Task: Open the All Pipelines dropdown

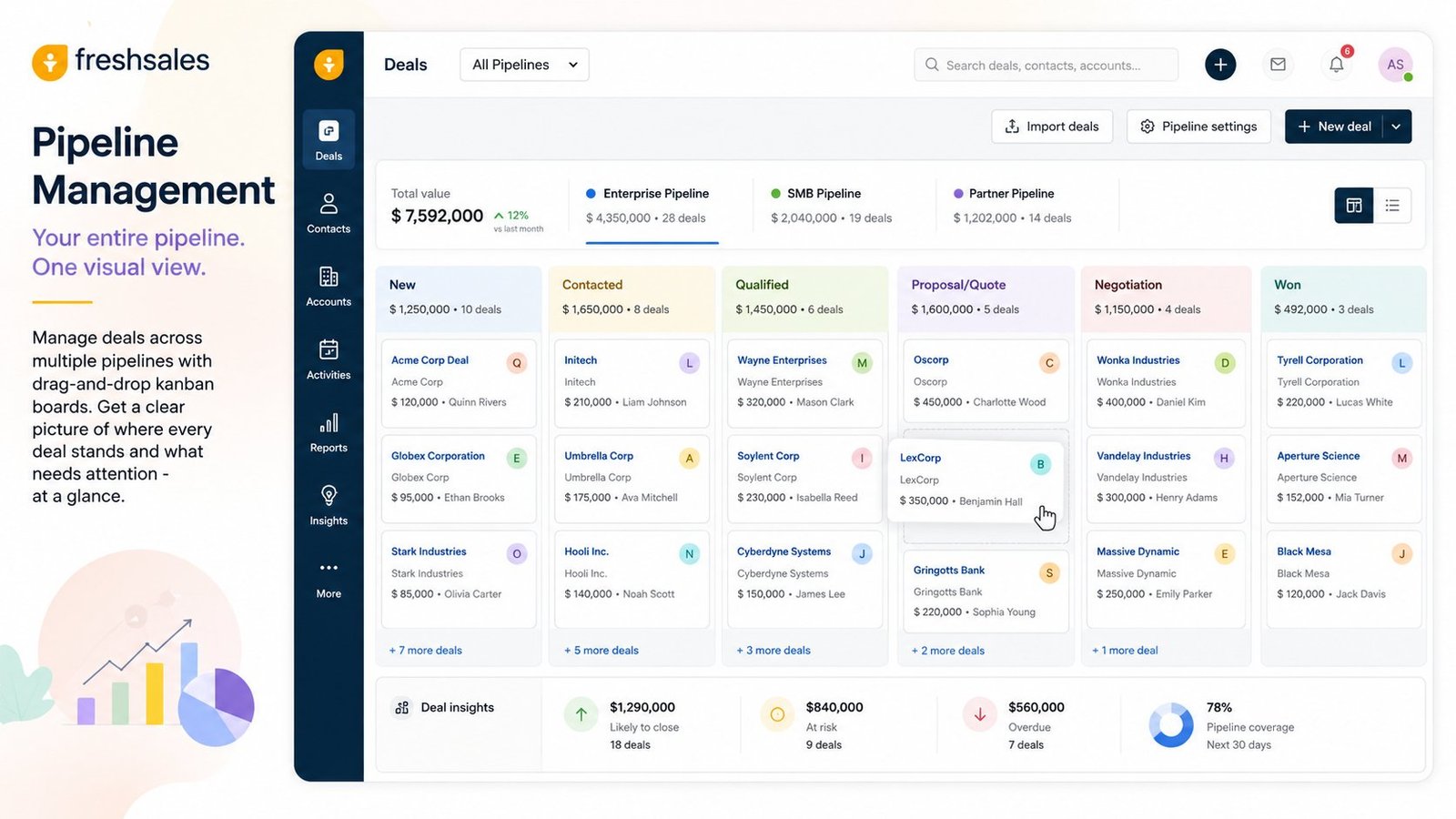Action: pos(524,65)
